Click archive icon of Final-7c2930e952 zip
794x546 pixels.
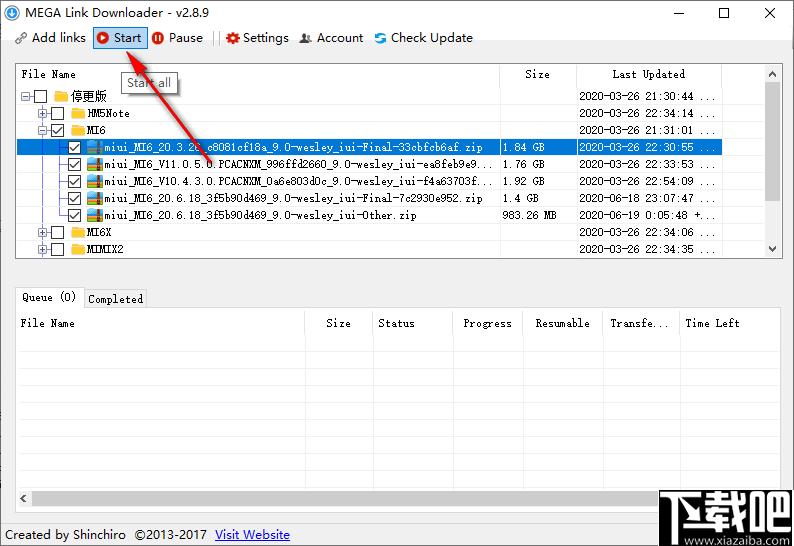point(95,198)
